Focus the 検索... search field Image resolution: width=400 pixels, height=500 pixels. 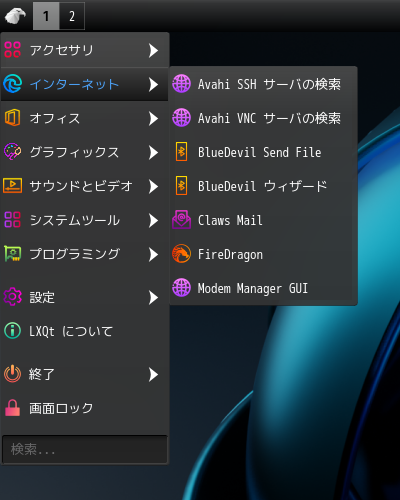click(85, 449)
